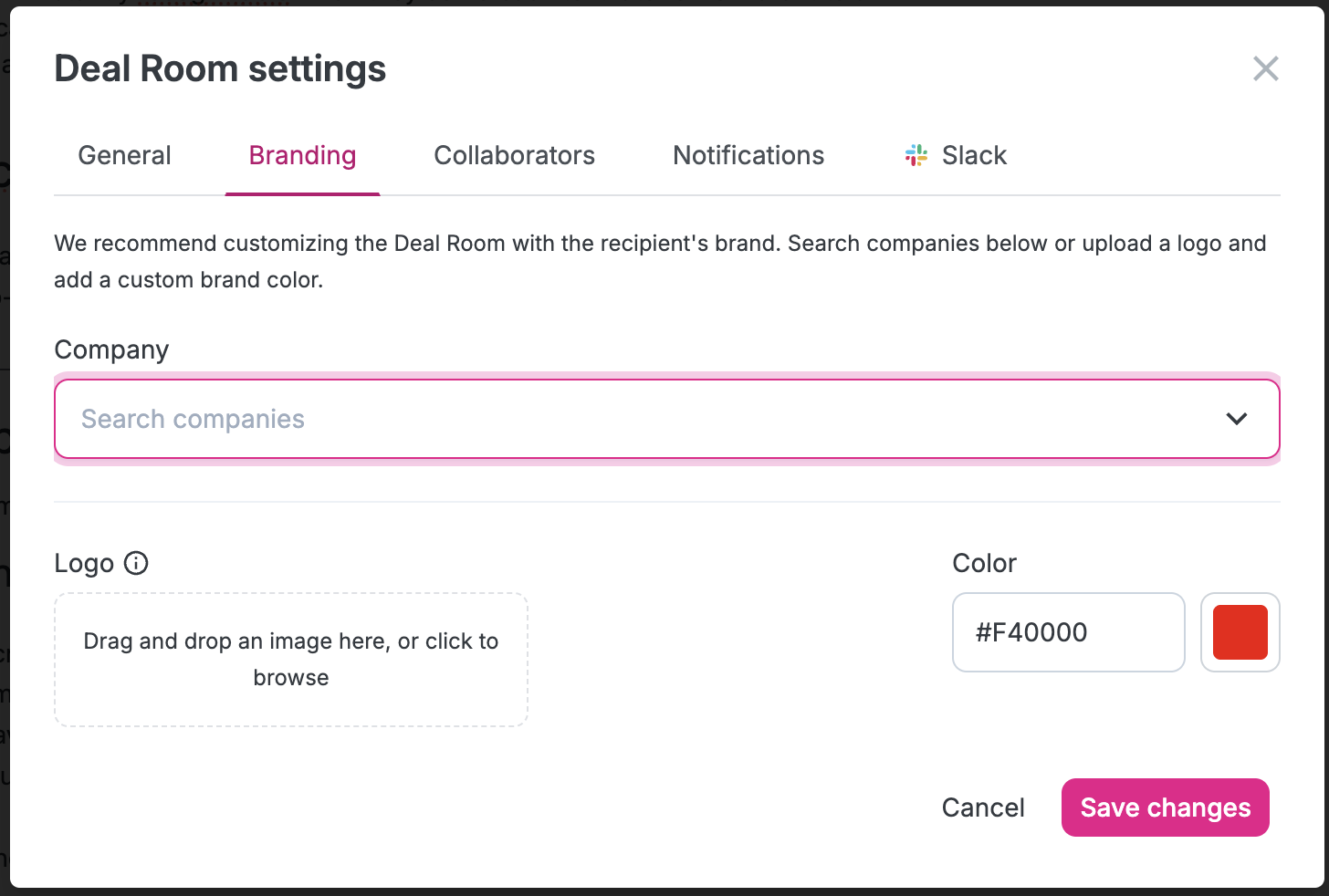The image size is (1329, 896).
Task: Click the Company field label
Action: coord(112,350)
